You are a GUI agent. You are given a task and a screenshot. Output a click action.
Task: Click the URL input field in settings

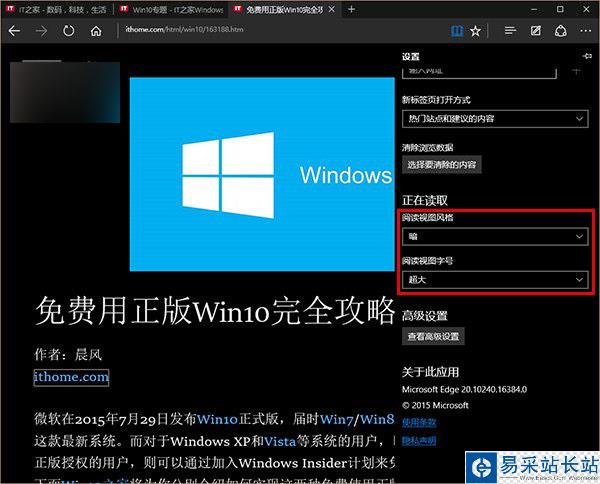pos(479,72)
